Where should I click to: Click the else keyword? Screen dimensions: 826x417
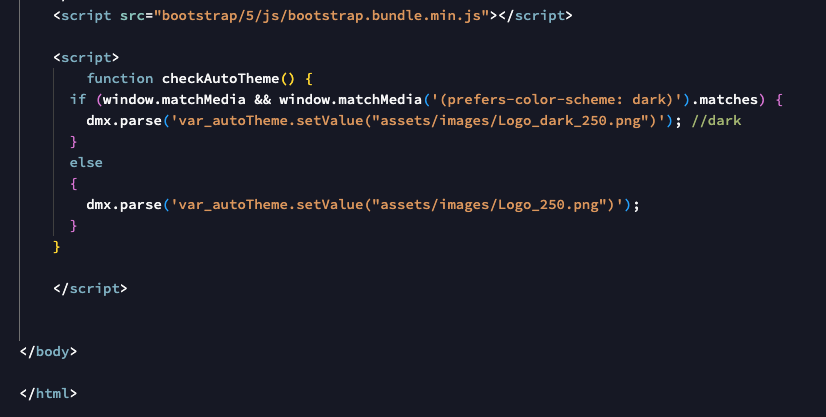point(86,163)
